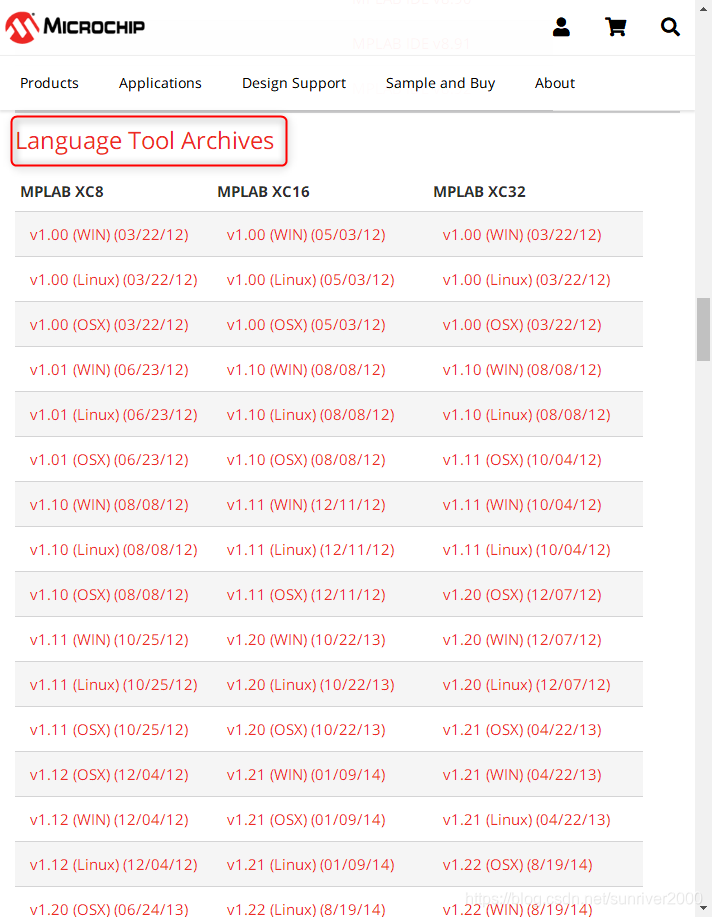Open the user account icon
Screen dimensions: 712x917
561,27
